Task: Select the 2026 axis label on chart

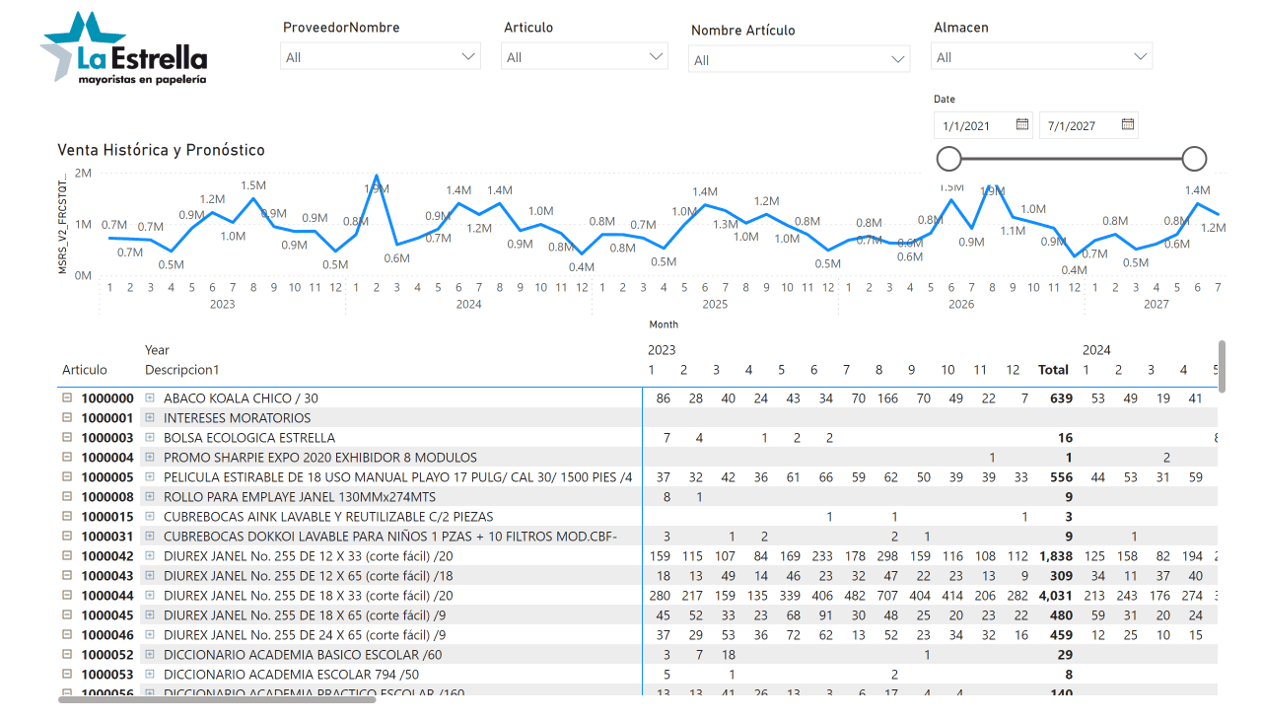Action: point(961,304)
